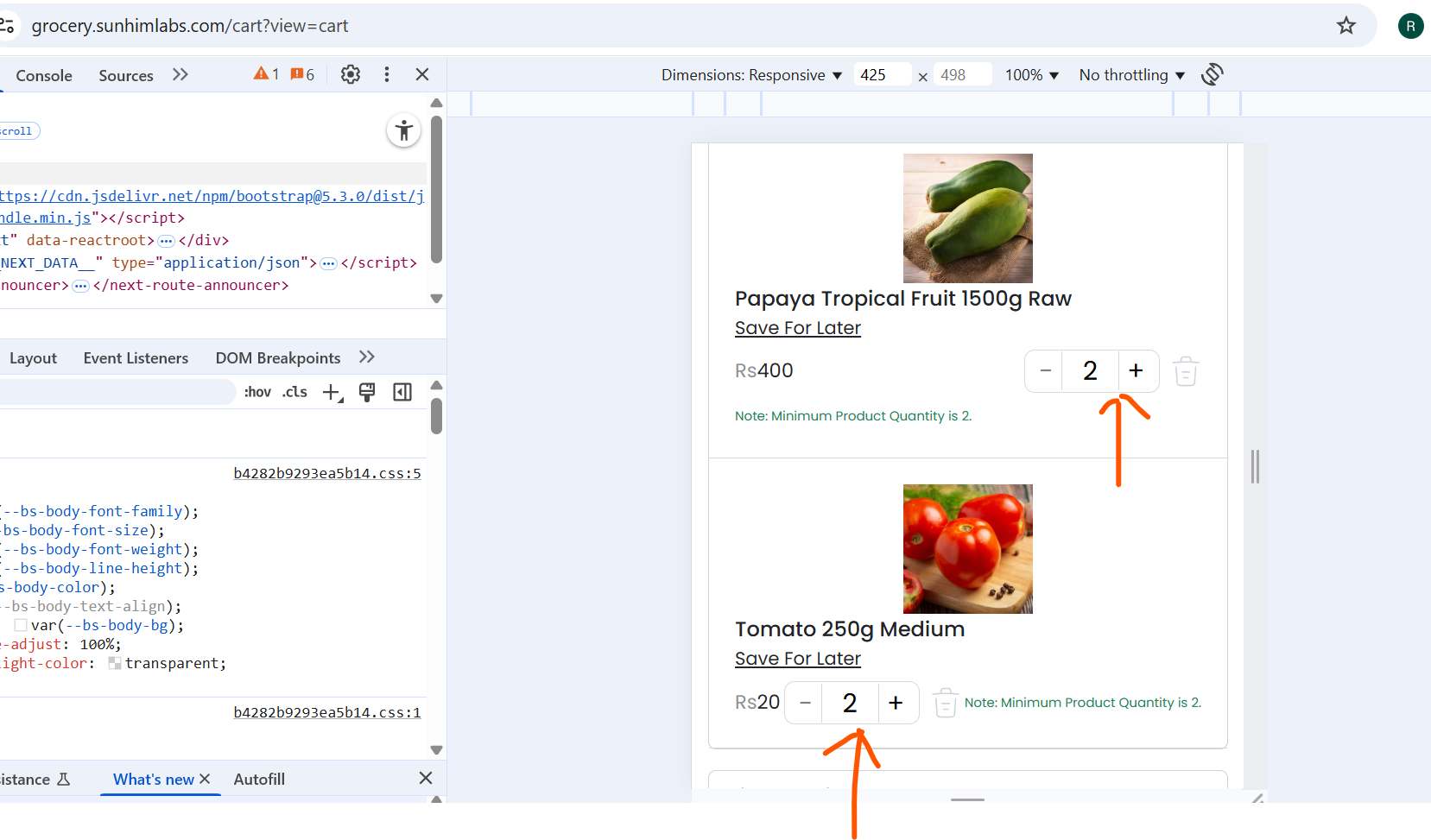Decrease Tomato quantity with minus
This screenshot has height=840, width=1431.
(805, 703)
